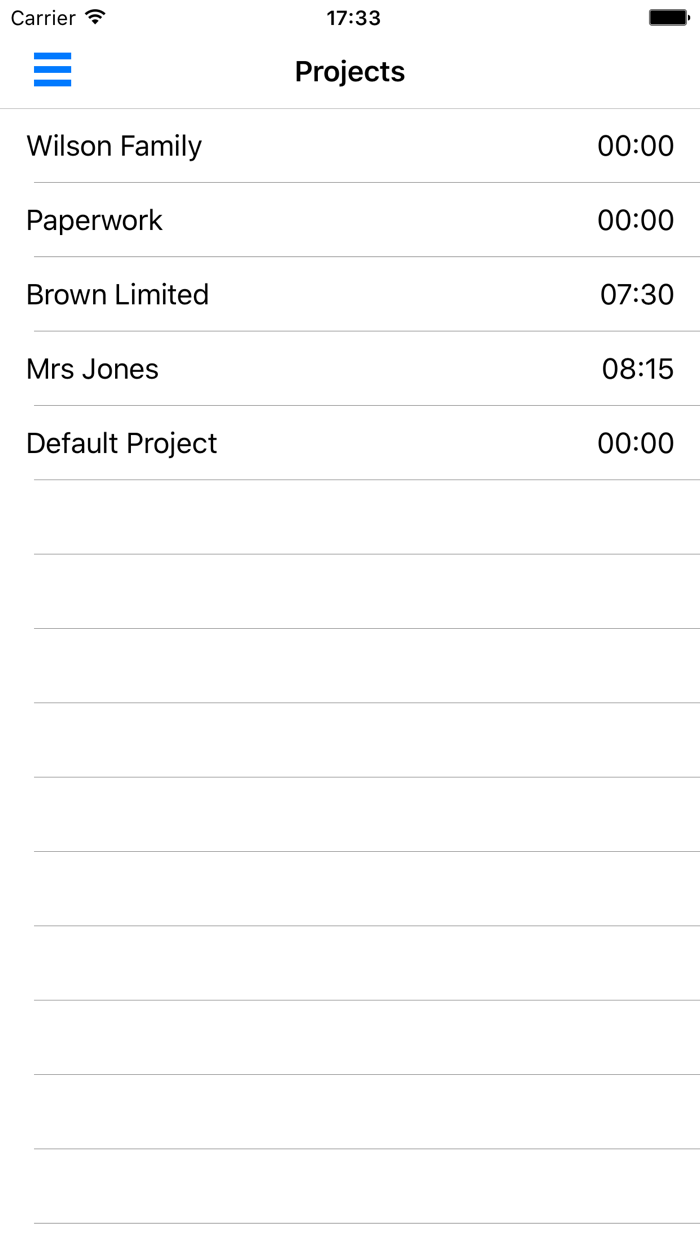700x1244 pixels.
Task: Open the Mrs Jones project
Action: tap(350, 368)
